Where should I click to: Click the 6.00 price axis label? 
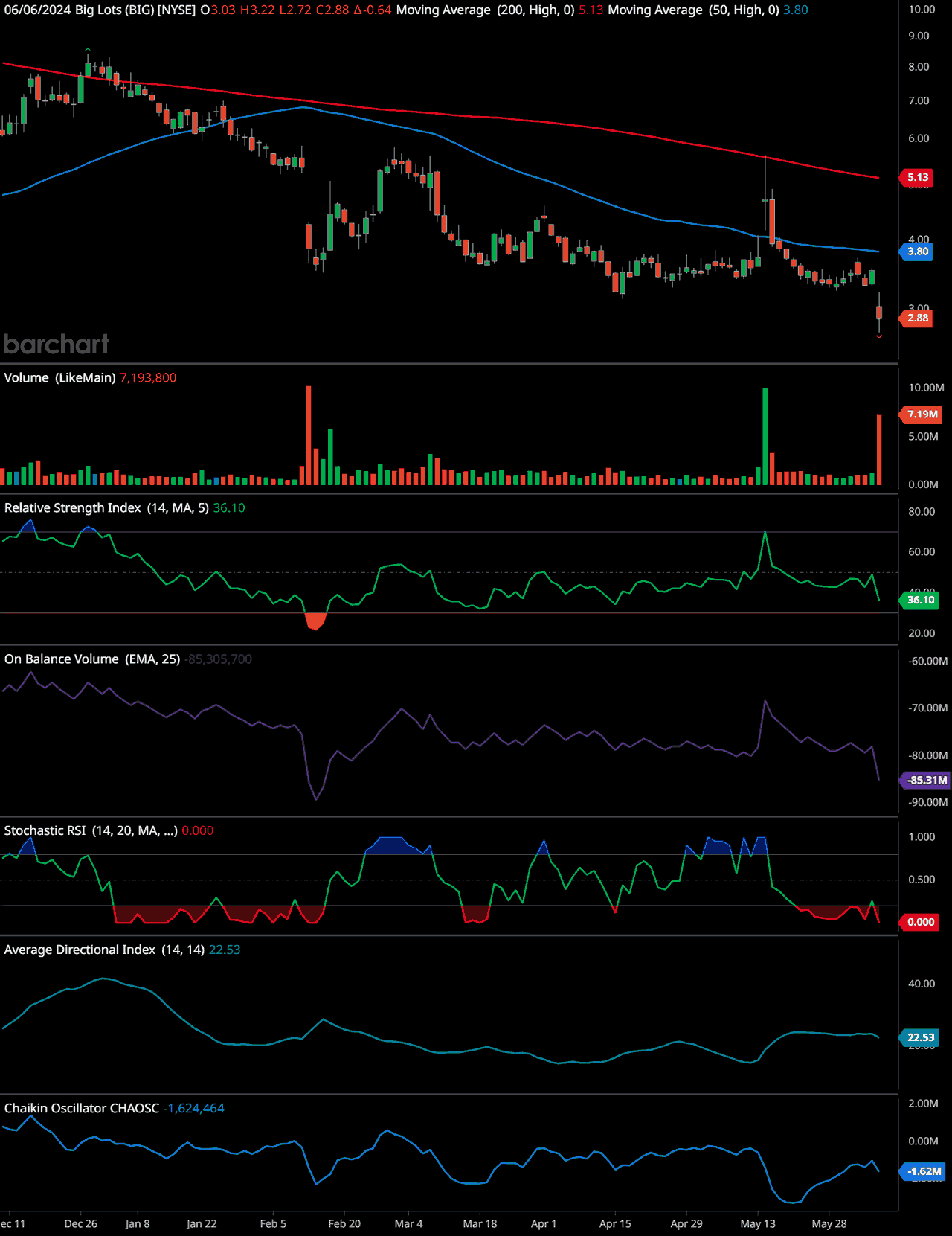point(919,138)
